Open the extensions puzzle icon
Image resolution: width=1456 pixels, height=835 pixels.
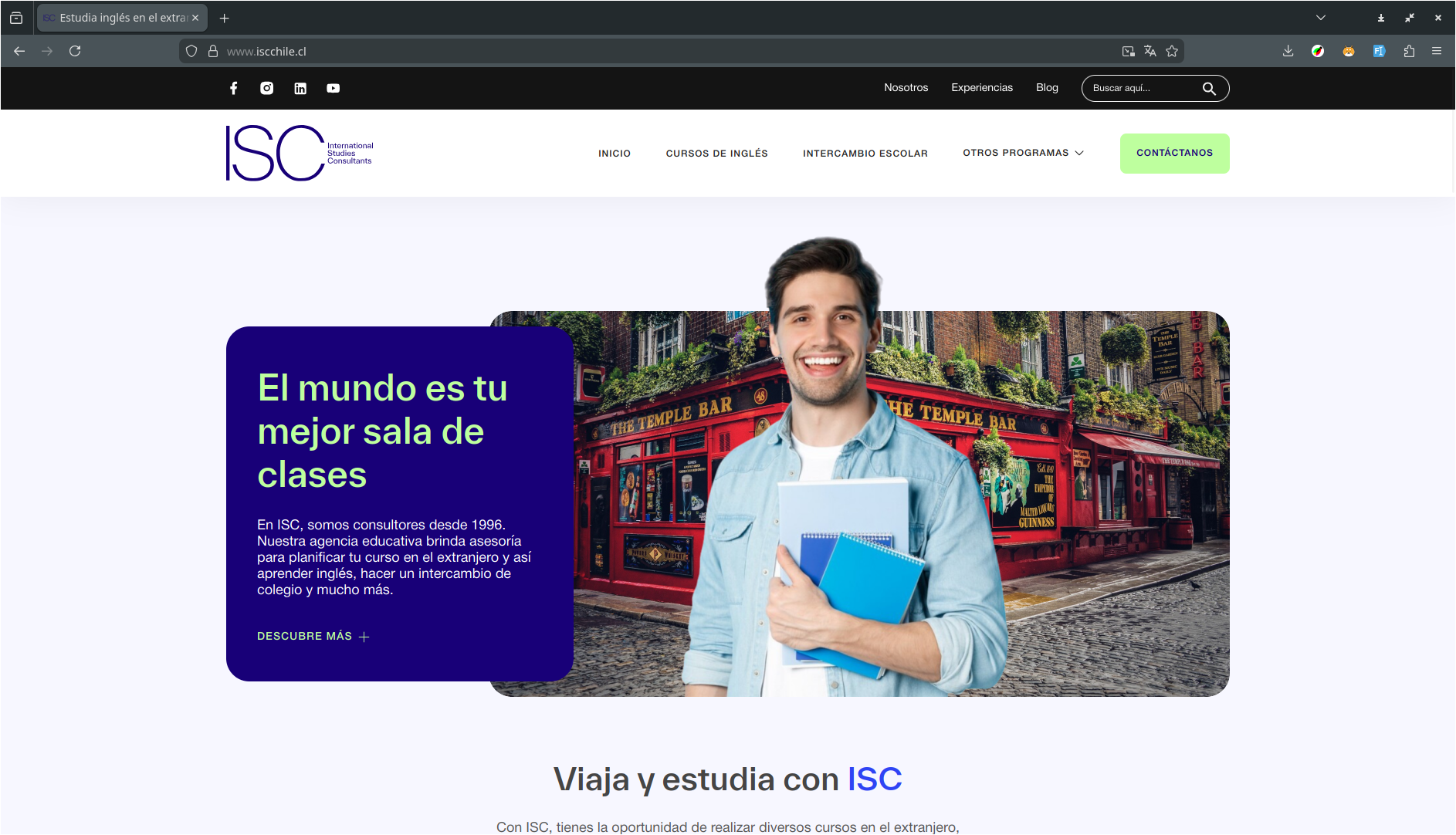pyautogui.click(x=1409, y=51)
